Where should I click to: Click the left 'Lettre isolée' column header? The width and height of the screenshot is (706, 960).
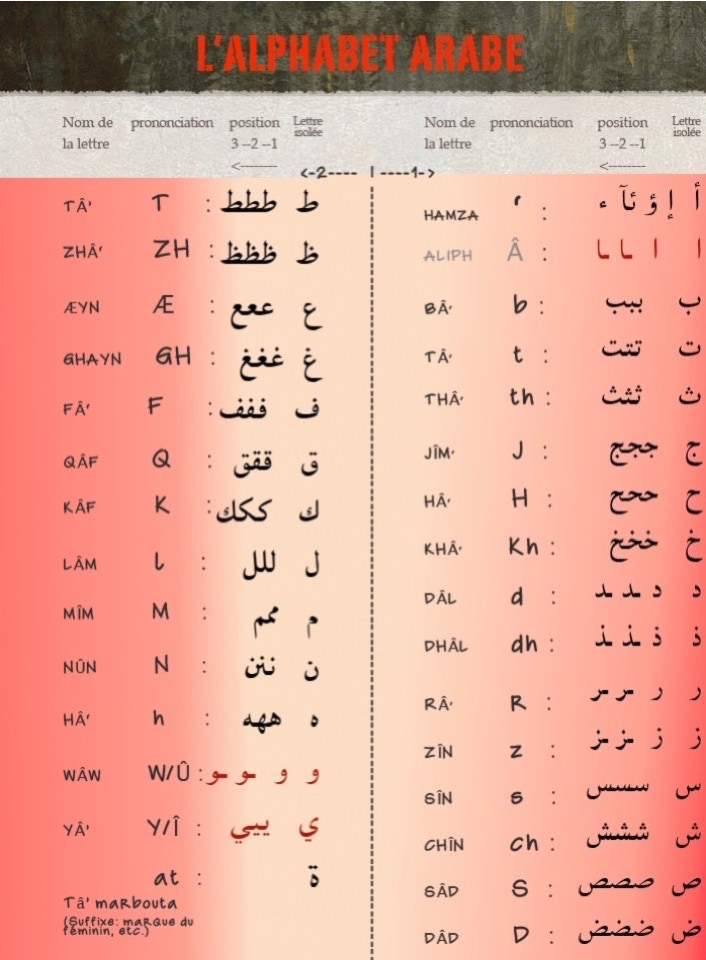[x=308, y=126]
